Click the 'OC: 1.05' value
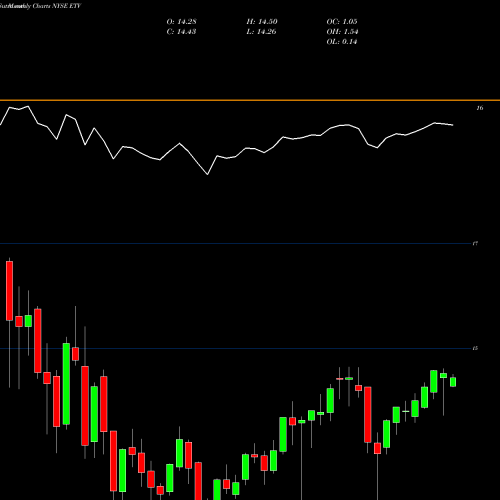500x500 pixels. (x=342, y=22)
